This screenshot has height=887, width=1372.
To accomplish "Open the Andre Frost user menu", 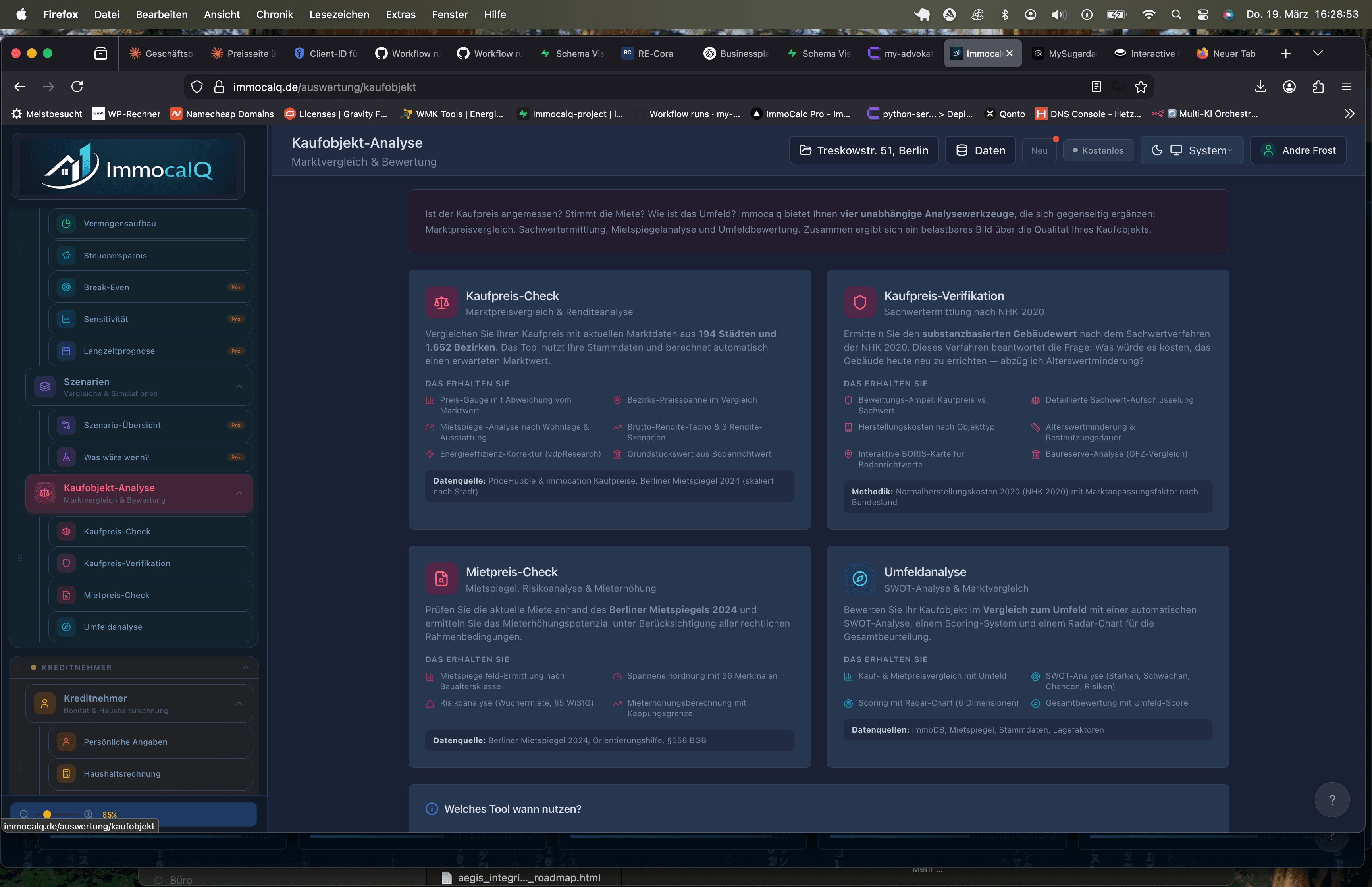I will click(1298, 150).
